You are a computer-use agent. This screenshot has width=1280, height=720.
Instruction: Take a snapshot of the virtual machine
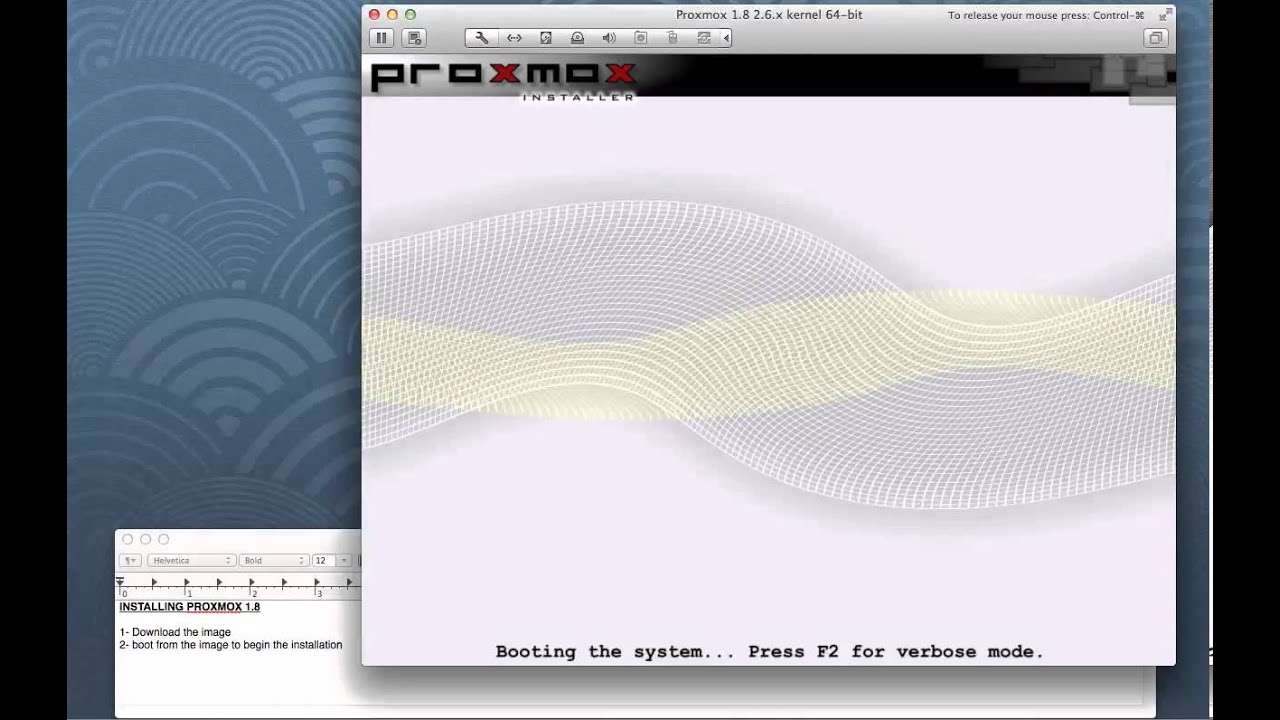pos(414,38)
